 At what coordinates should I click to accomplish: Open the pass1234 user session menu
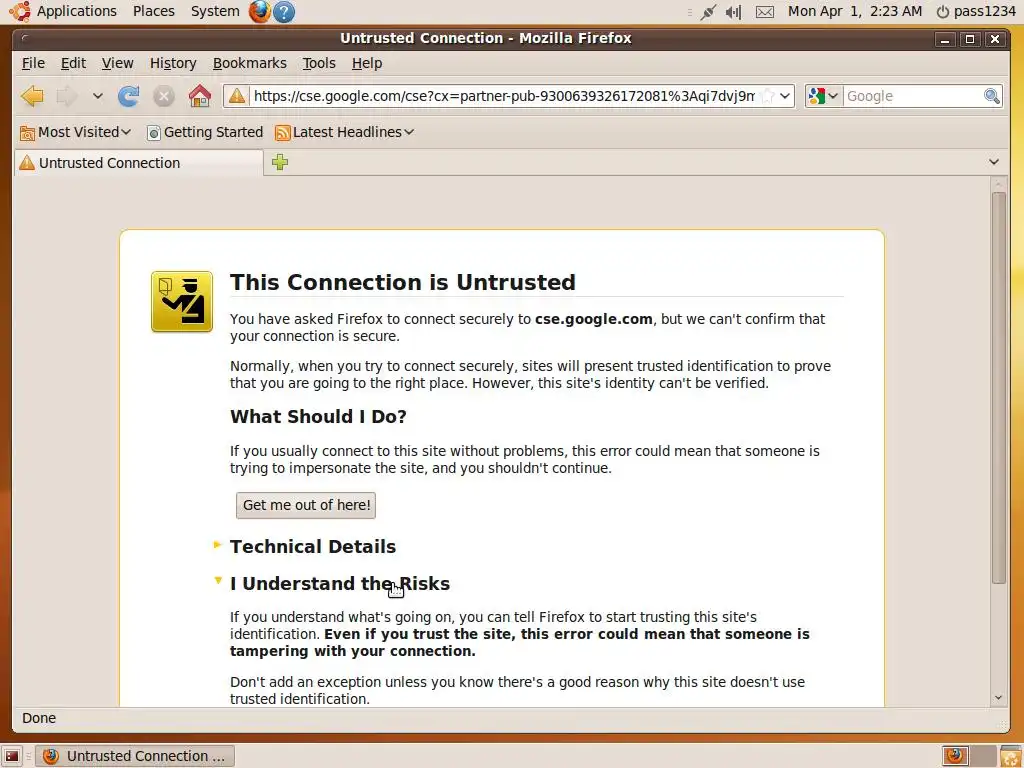976,12
